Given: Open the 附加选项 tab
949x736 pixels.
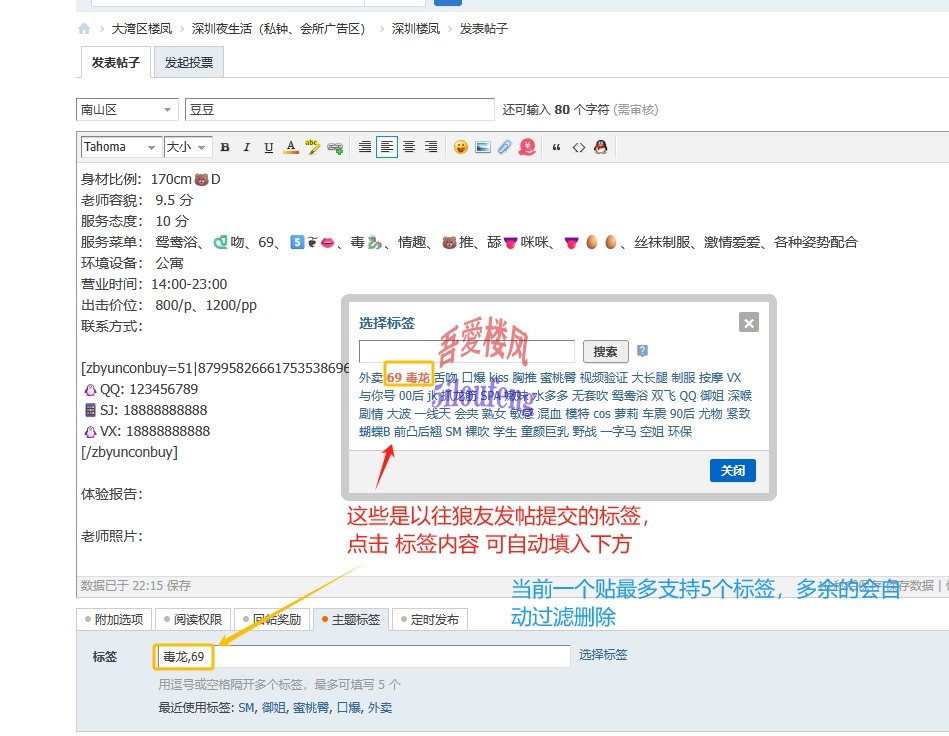Looking at the screenshot, I should pos(114,619).
